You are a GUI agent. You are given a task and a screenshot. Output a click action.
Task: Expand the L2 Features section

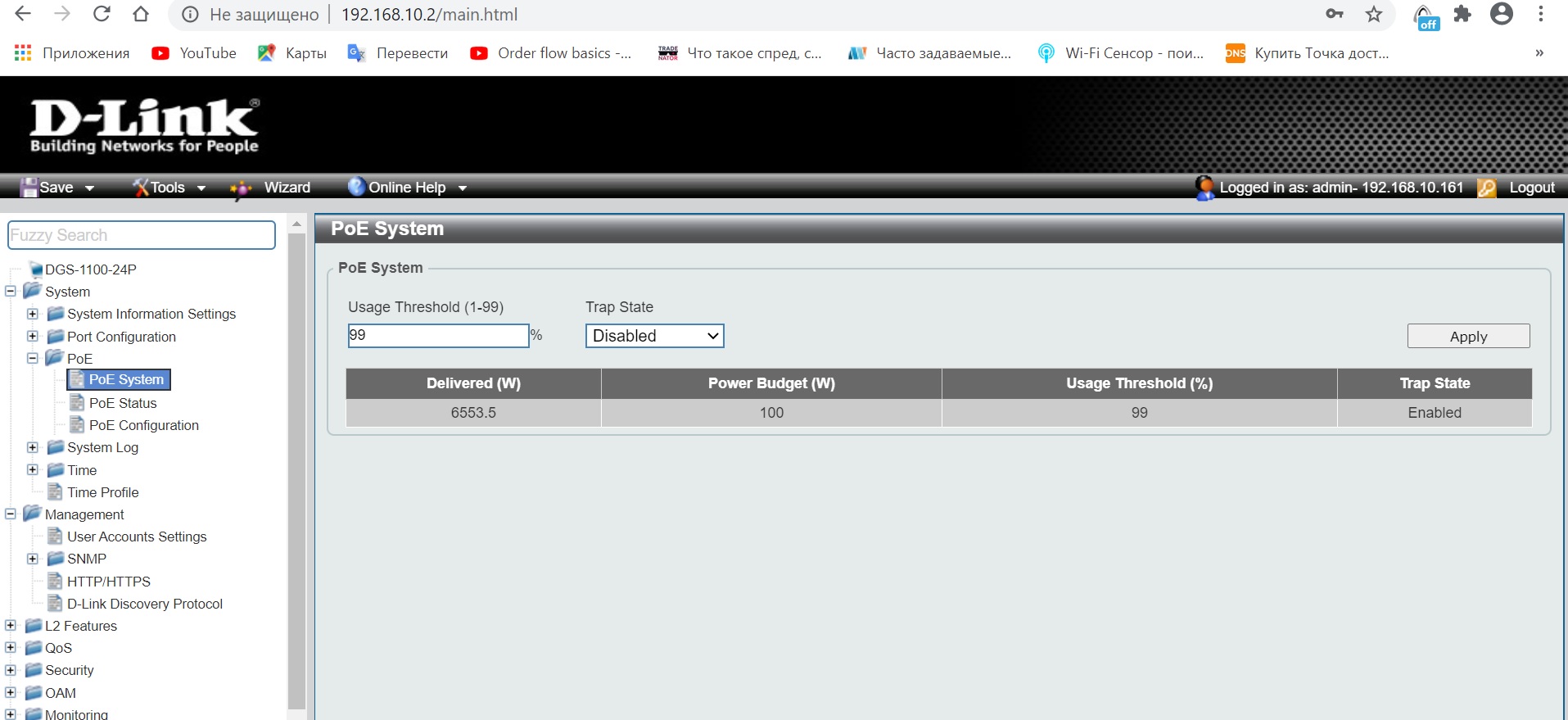point(11,625)
